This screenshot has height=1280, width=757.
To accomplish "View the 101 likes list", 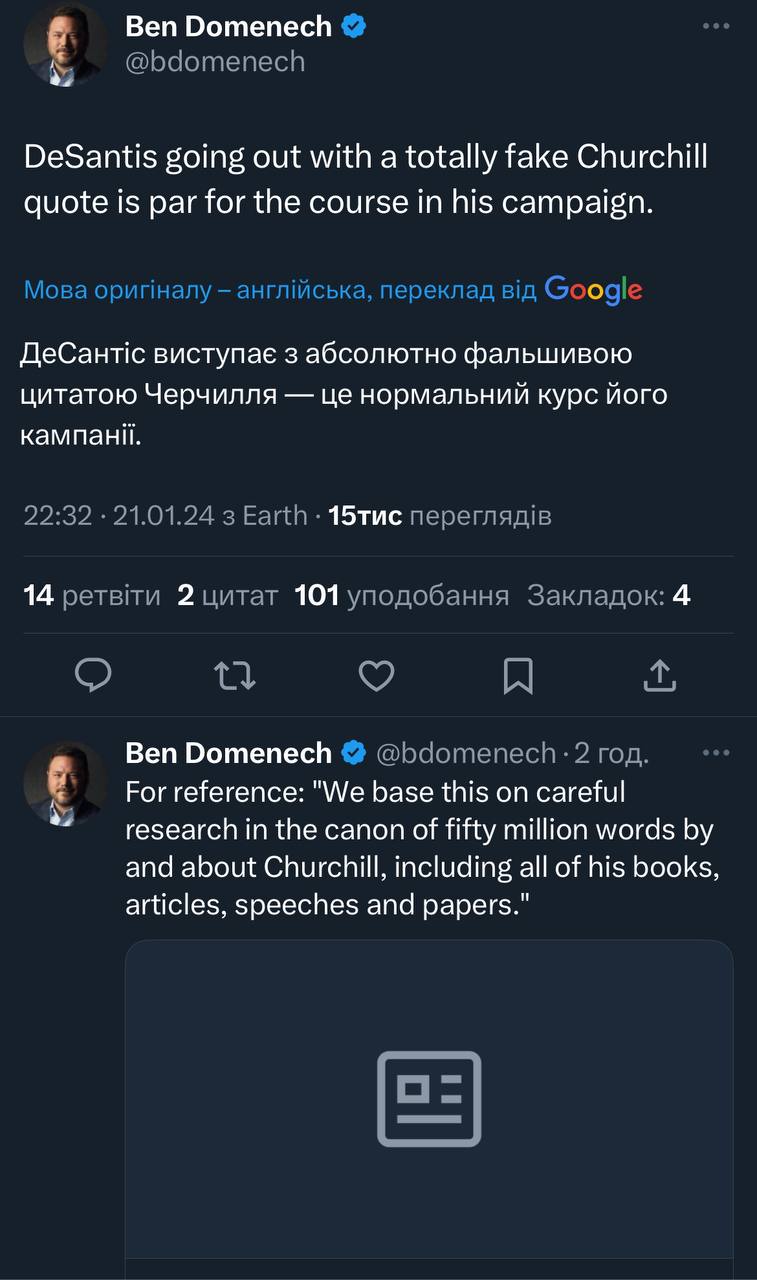I will [x=401, y=596].
